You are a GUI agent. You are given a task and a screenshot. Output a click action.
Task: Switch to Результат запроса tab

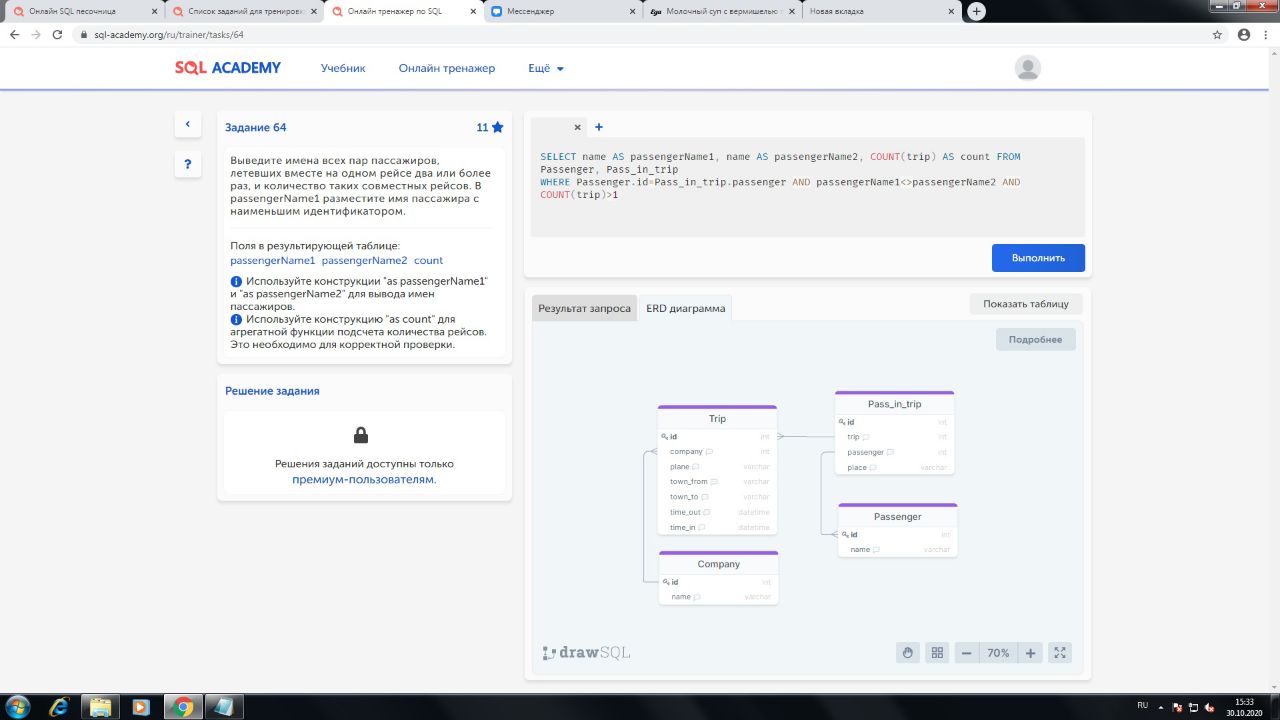pyautogui.click(x=584, y=308)
